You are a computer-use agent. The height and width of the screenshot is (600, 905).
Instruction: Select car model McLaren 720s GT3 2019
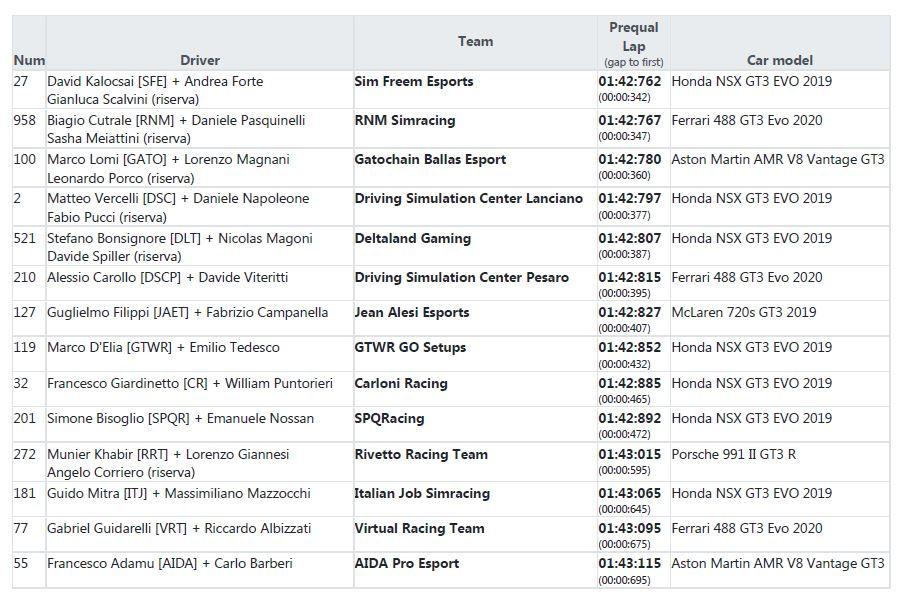tap(744, 313)
